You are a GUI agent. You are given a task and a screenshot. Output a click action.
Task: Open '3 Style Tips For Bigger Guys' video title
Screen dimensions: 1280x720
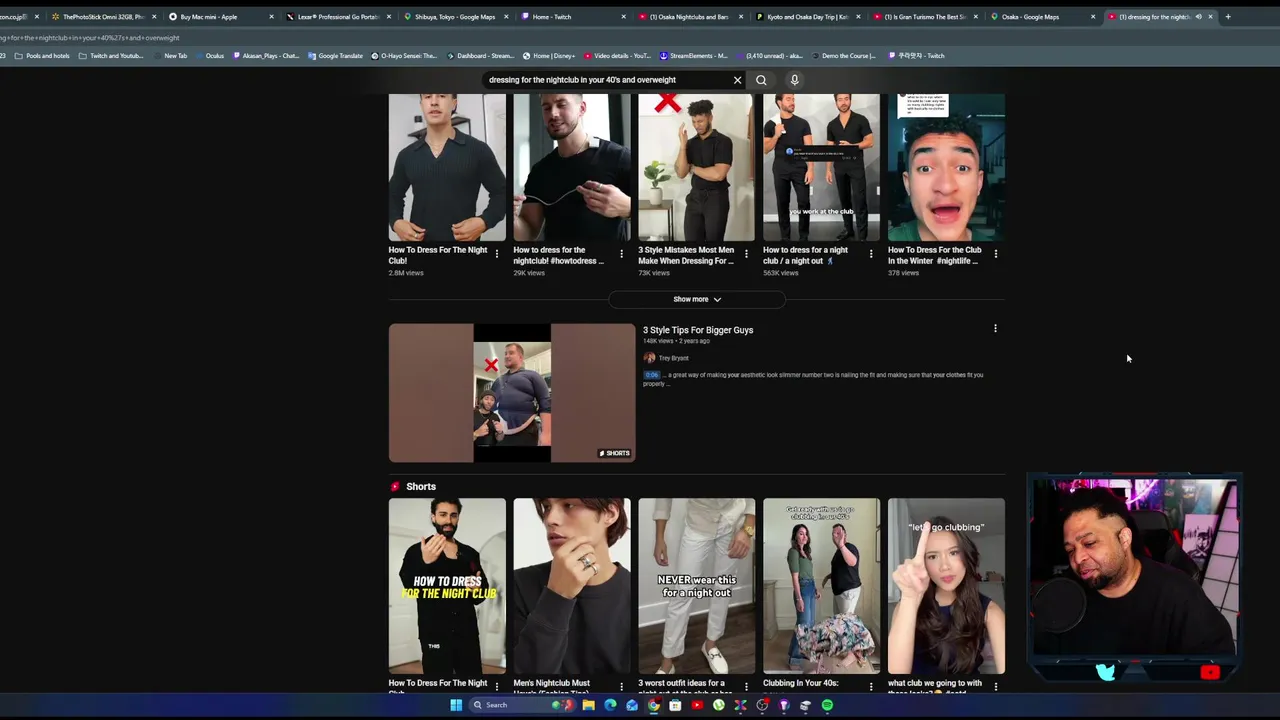[698, 330]
